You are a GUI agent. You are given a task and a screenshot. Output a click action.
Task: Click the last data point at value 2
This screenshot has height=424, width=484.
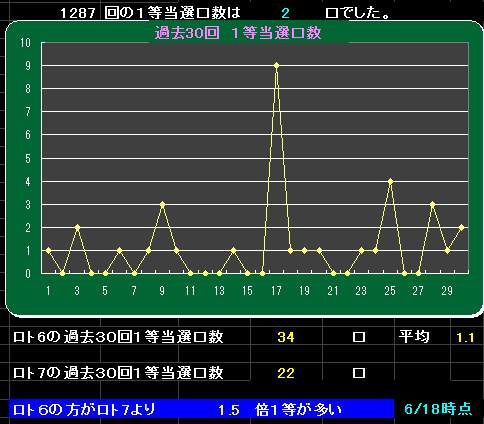[x=462, y=227]
